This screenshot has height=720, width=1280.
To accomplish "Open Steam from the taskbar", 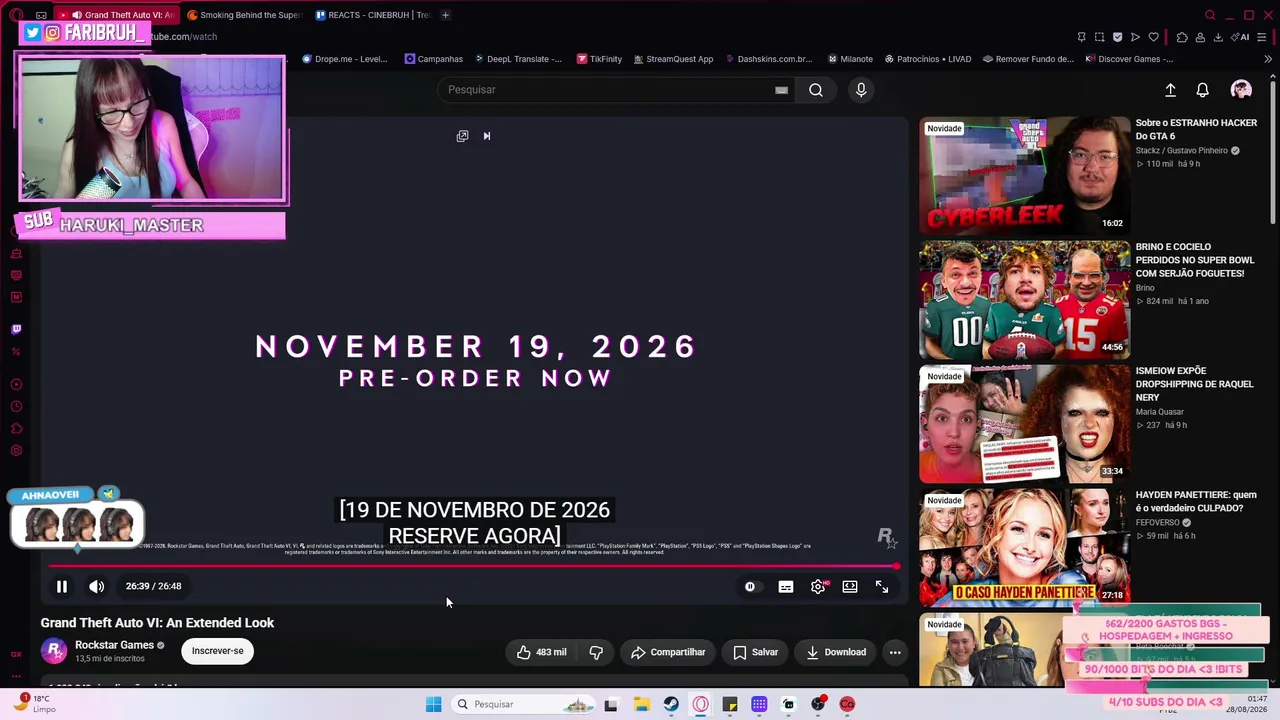I will [x=671, y=704].
